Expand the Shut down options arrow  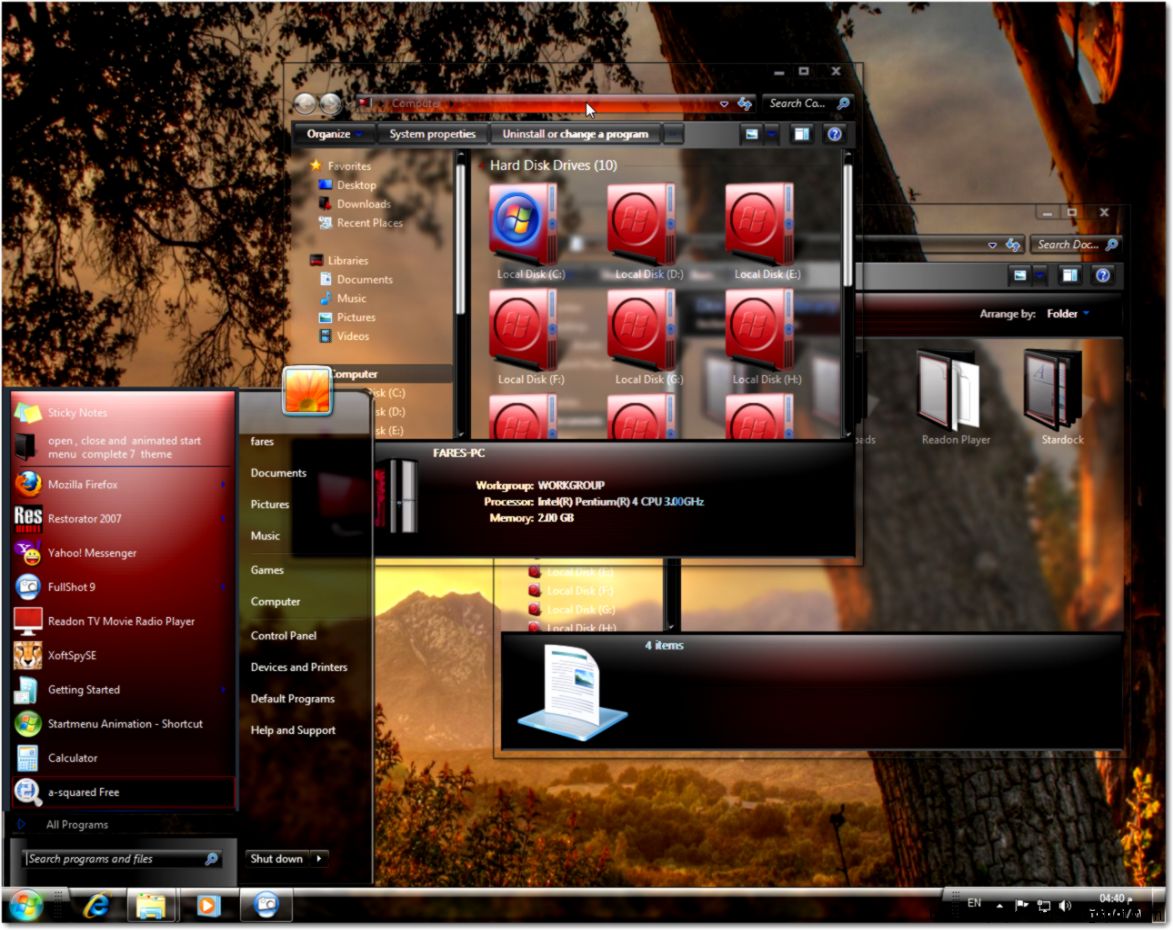pos(318,858)
